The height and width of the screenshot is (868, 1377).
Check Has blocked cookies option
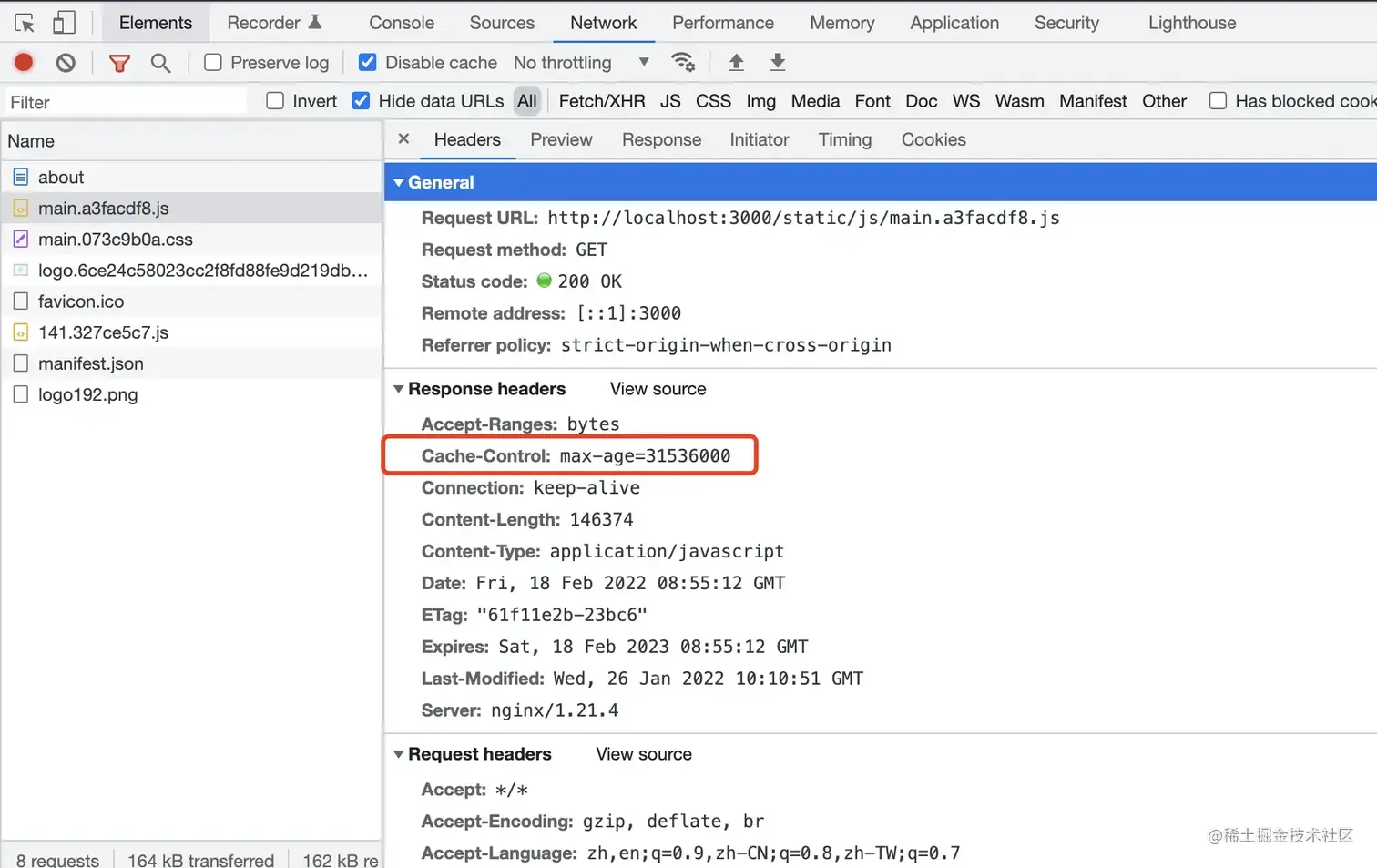coord(1218,101)
